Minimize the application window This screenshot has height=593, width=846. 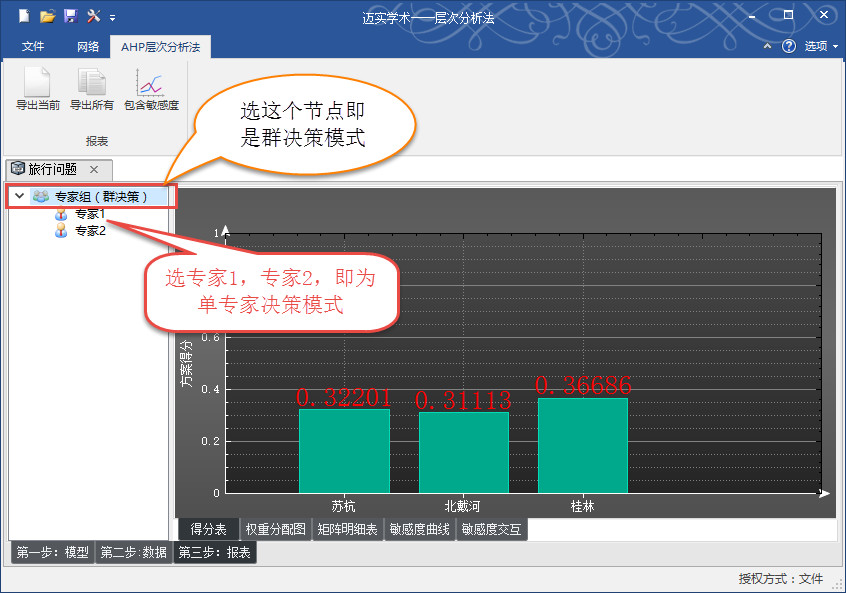(752, 16)
